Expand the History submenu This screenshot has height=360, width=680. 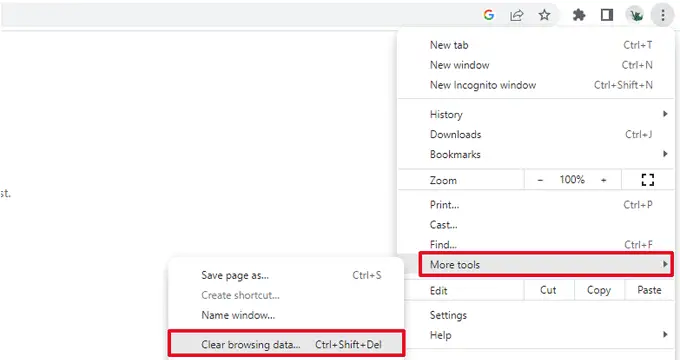tap(536, 115)
